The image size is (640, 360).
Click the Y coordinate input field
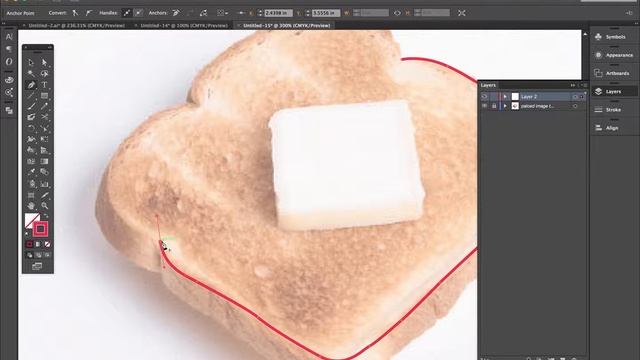326,13
